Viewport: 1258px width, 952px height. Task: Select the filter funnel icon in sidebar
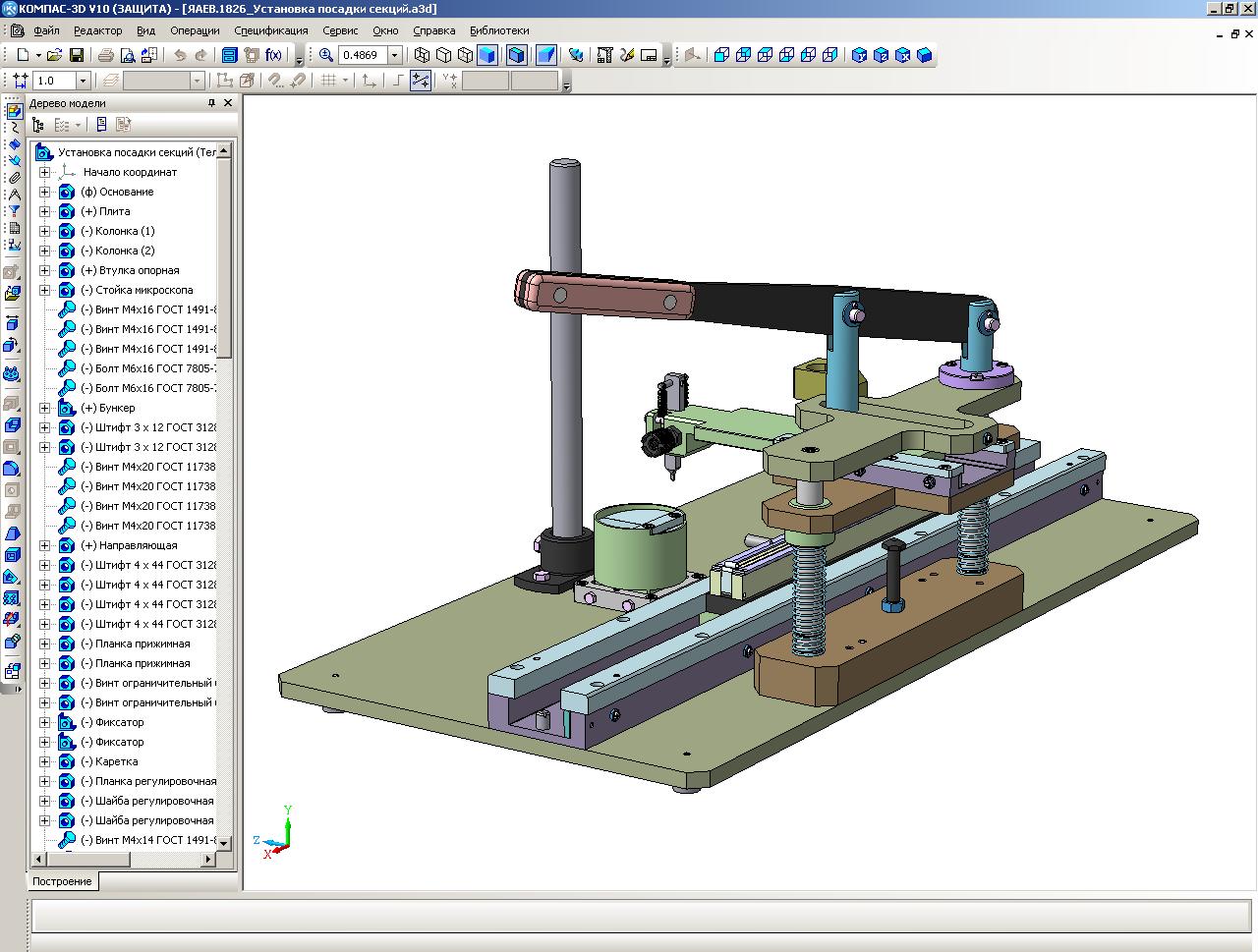coord(14,211)
